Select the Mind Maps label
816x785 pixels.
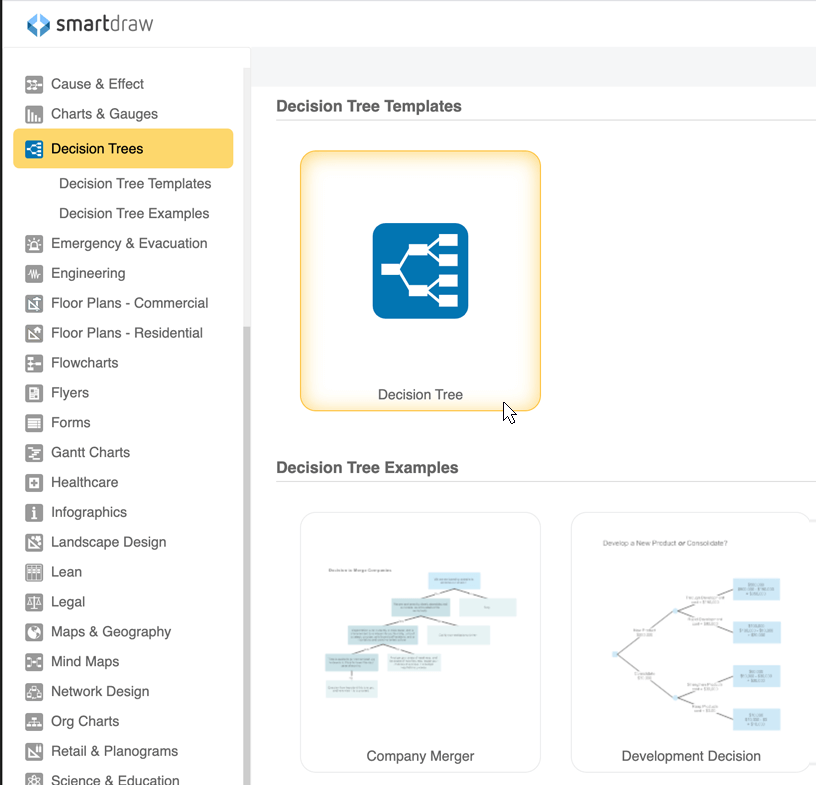point(85,662)
